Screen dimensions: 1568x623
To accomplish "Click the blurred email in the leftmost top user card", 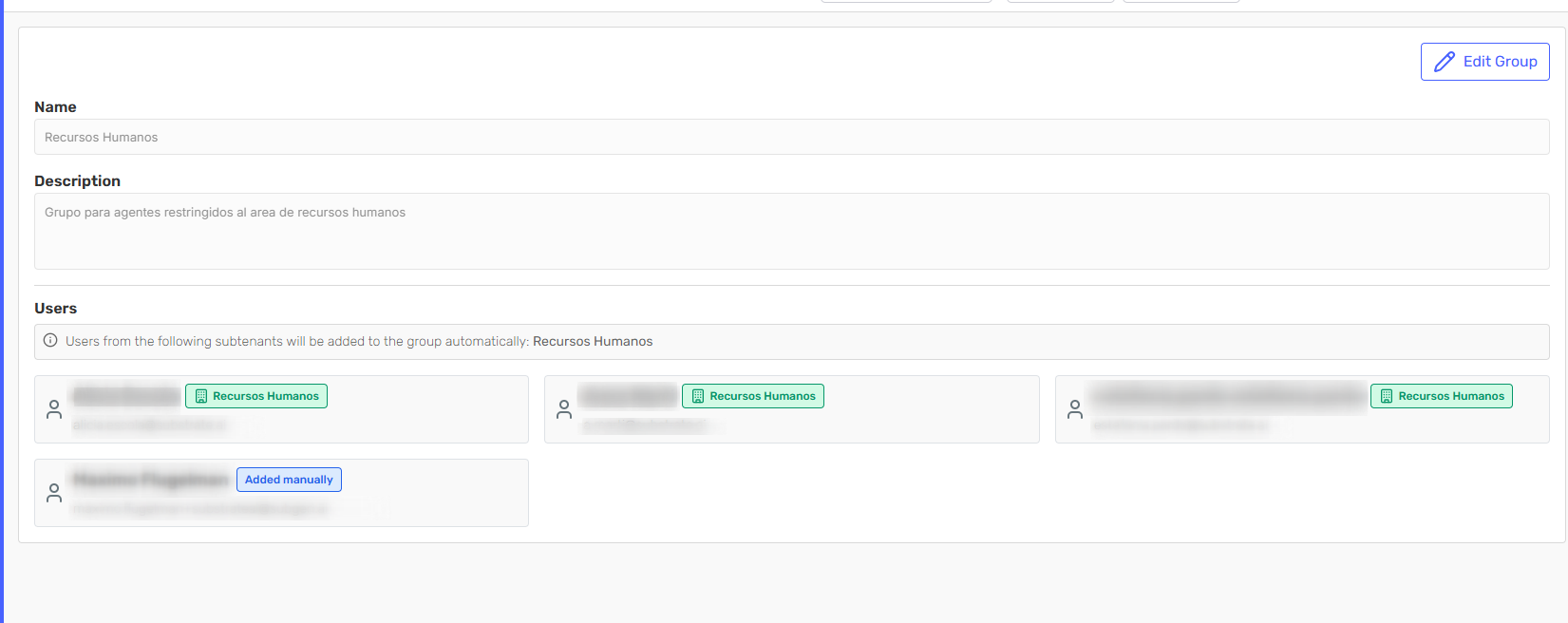I will [x=150, y=425].
